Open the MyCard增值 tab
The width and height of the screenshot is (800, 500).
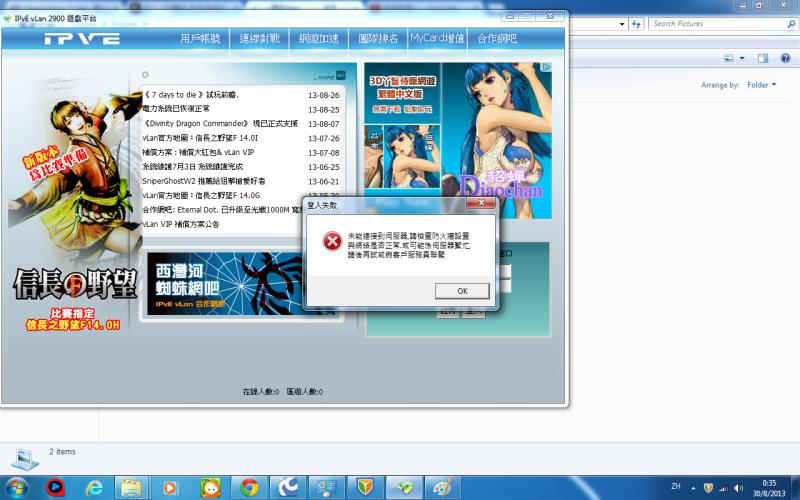click(x=437, y=39)
